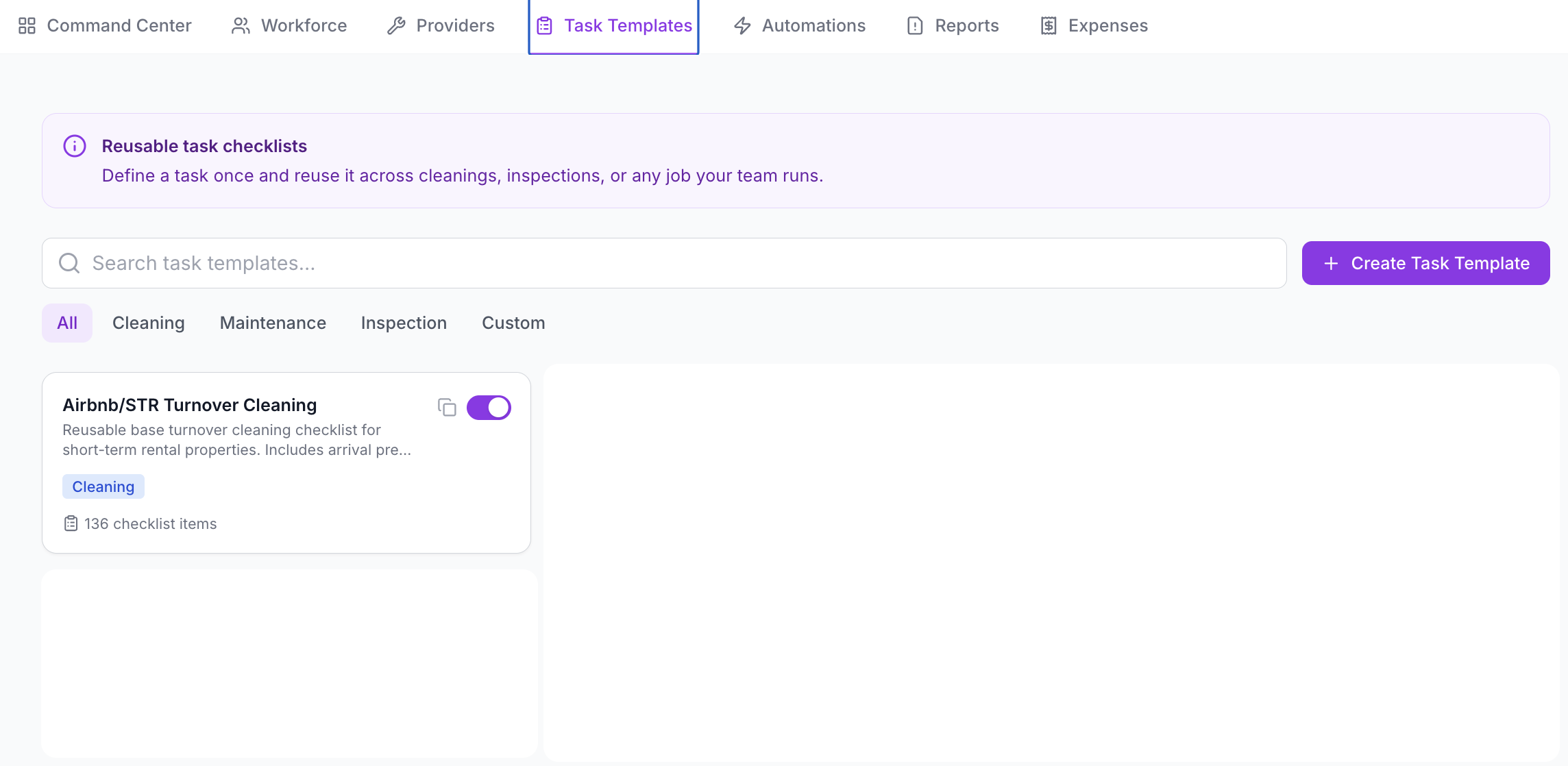Toggle off Airbnb/STR Turnover Cleaning template
1568x766 pixels.
(x=489, y=408)
